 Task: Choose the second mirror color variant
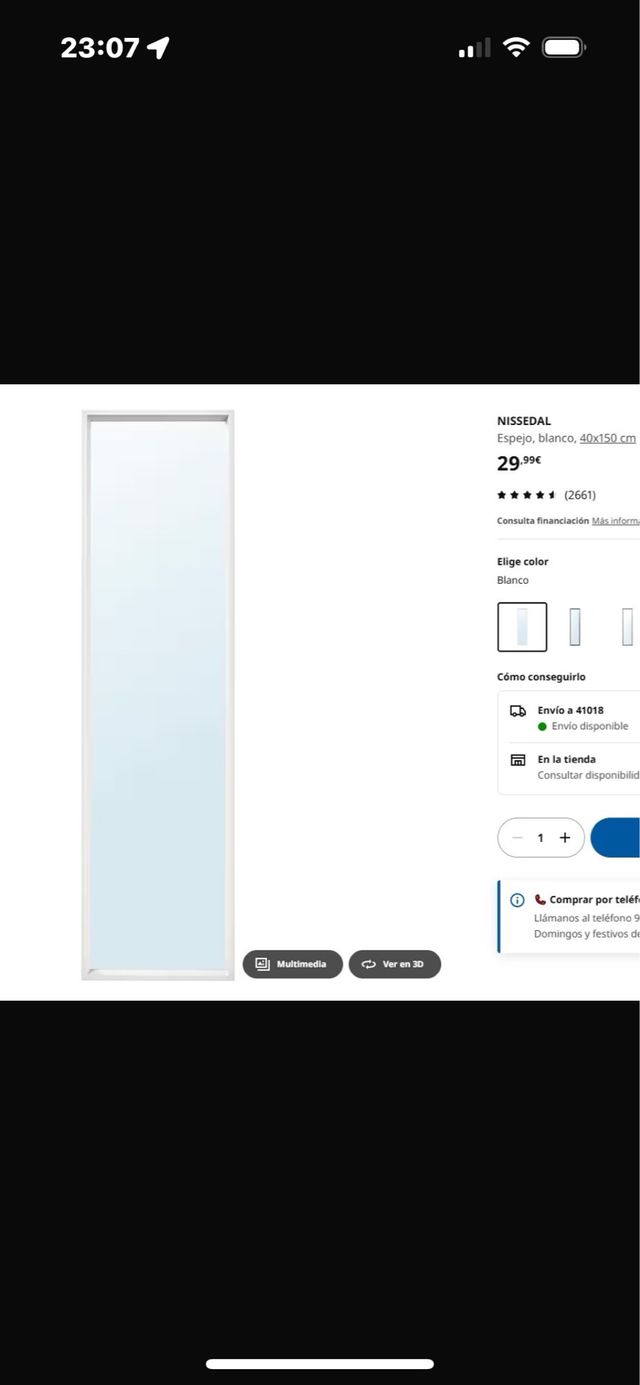coord(575,627)
